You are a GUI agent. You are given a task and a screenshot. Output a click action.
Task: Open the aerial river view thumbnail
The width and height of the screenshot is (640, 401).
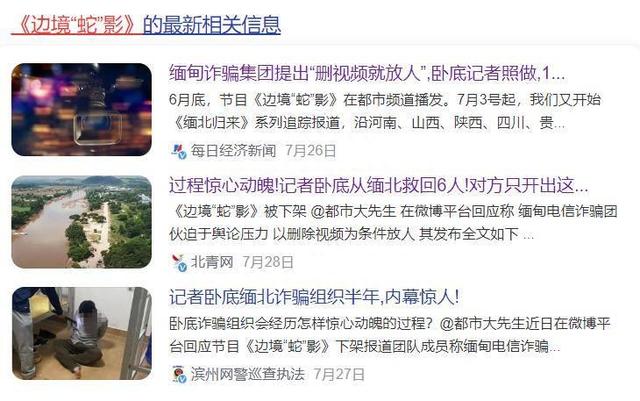coord(82,222)
